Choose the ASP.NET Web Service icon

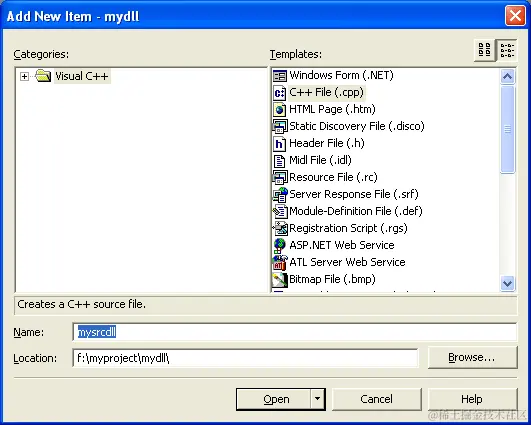point(280,246)
